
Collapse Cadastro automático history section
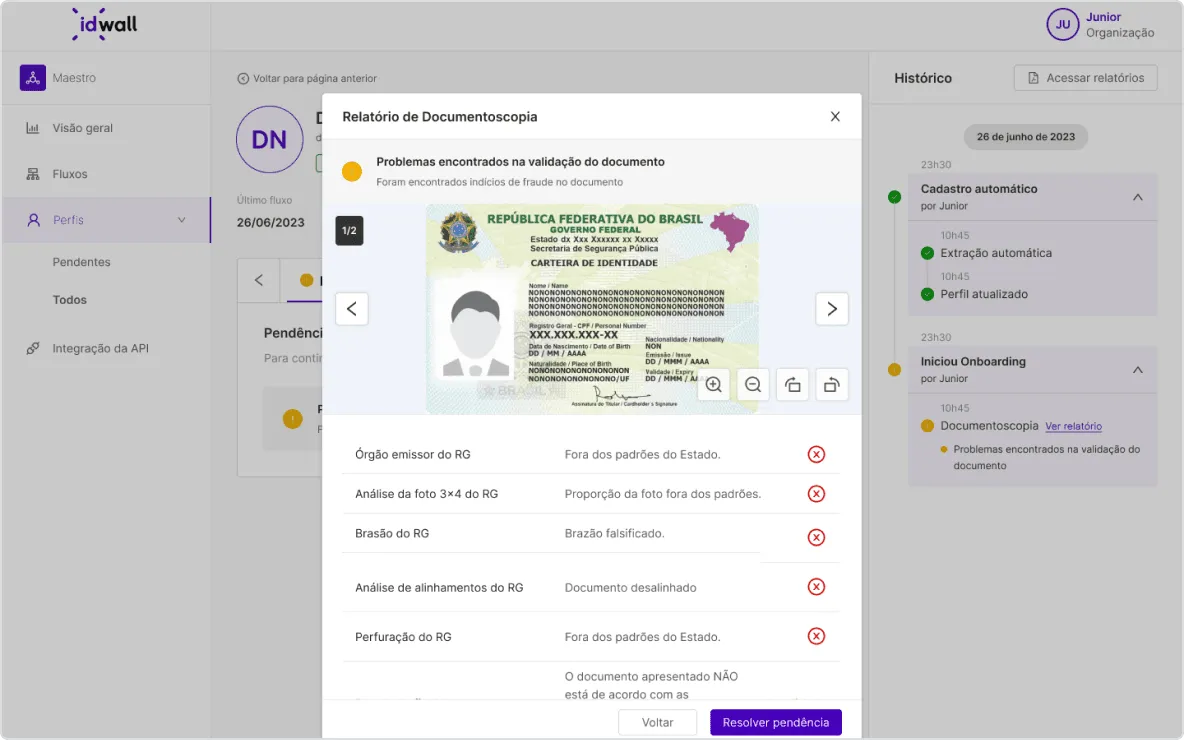(1137, 197)
